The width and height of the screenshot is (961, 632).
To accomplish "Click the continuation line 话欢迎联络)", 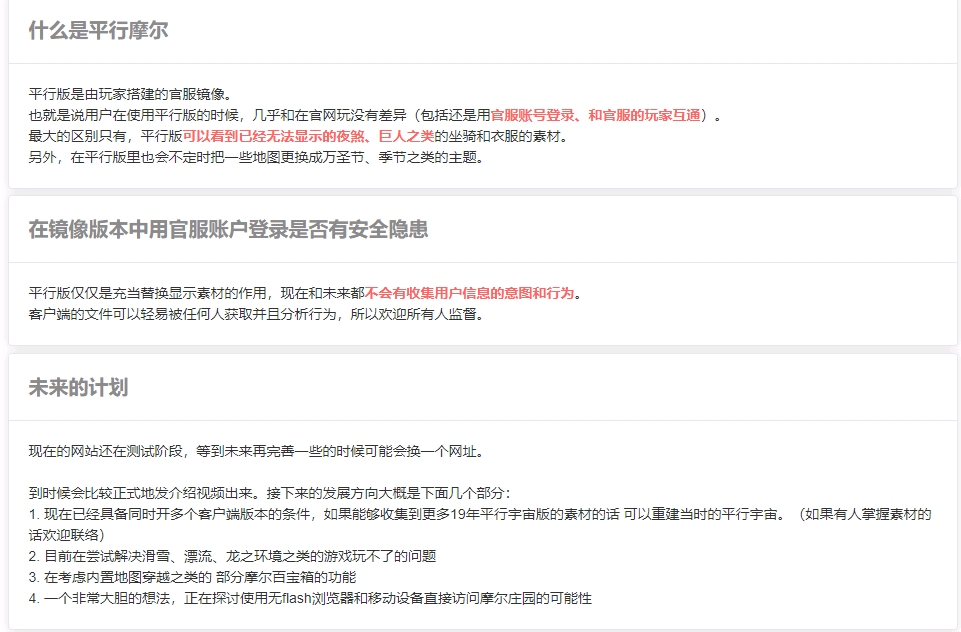I will (66, 535).
